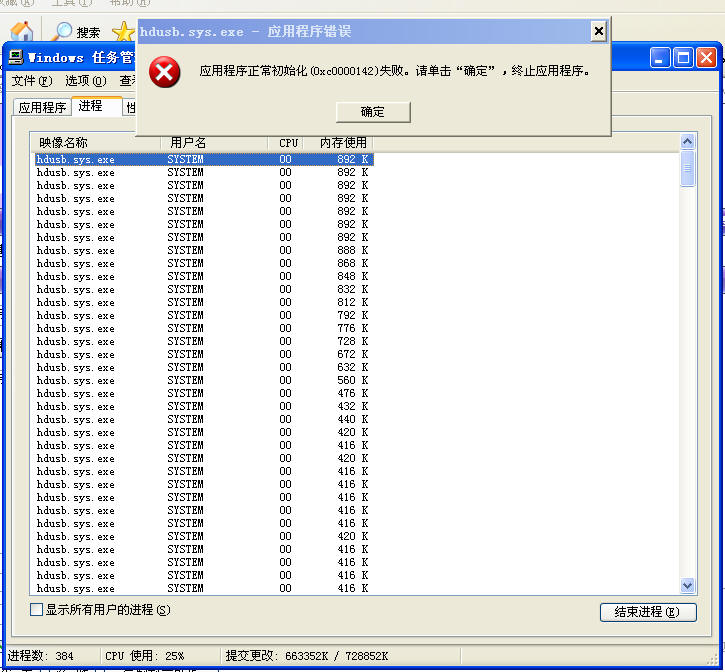Select the process row using 848 K
Screen dimensions: 725x672
(x=203, y=276)
